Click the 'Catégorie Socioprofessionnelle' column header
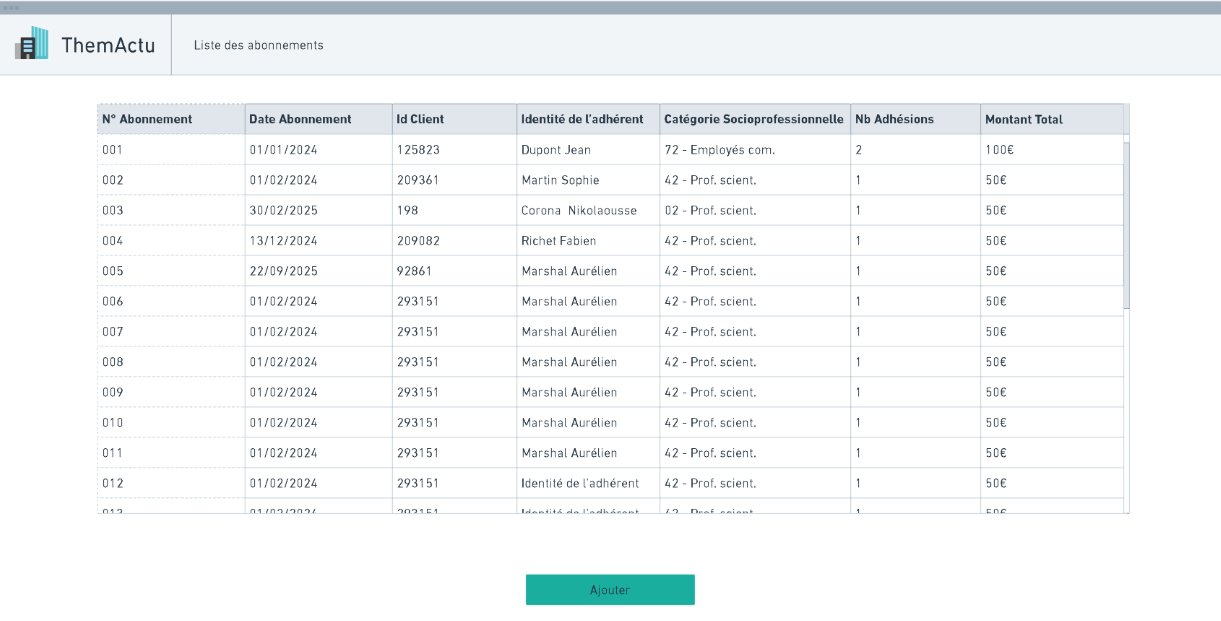This screenshot has height=621, width=1221. (752, 118)
